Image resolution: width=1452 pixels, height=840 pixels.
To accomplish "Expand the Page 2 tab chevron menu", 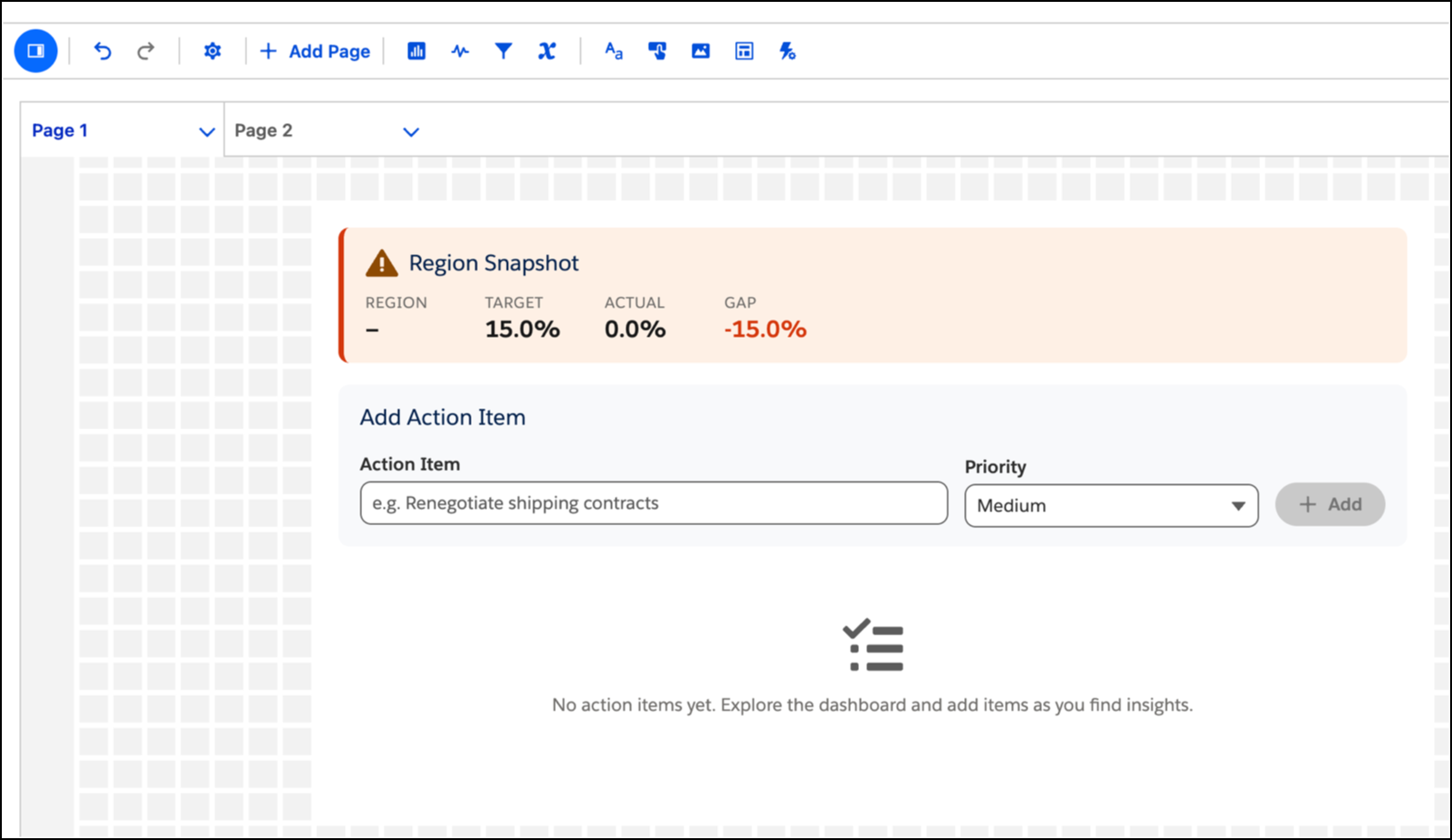I will tap(411, 132).
